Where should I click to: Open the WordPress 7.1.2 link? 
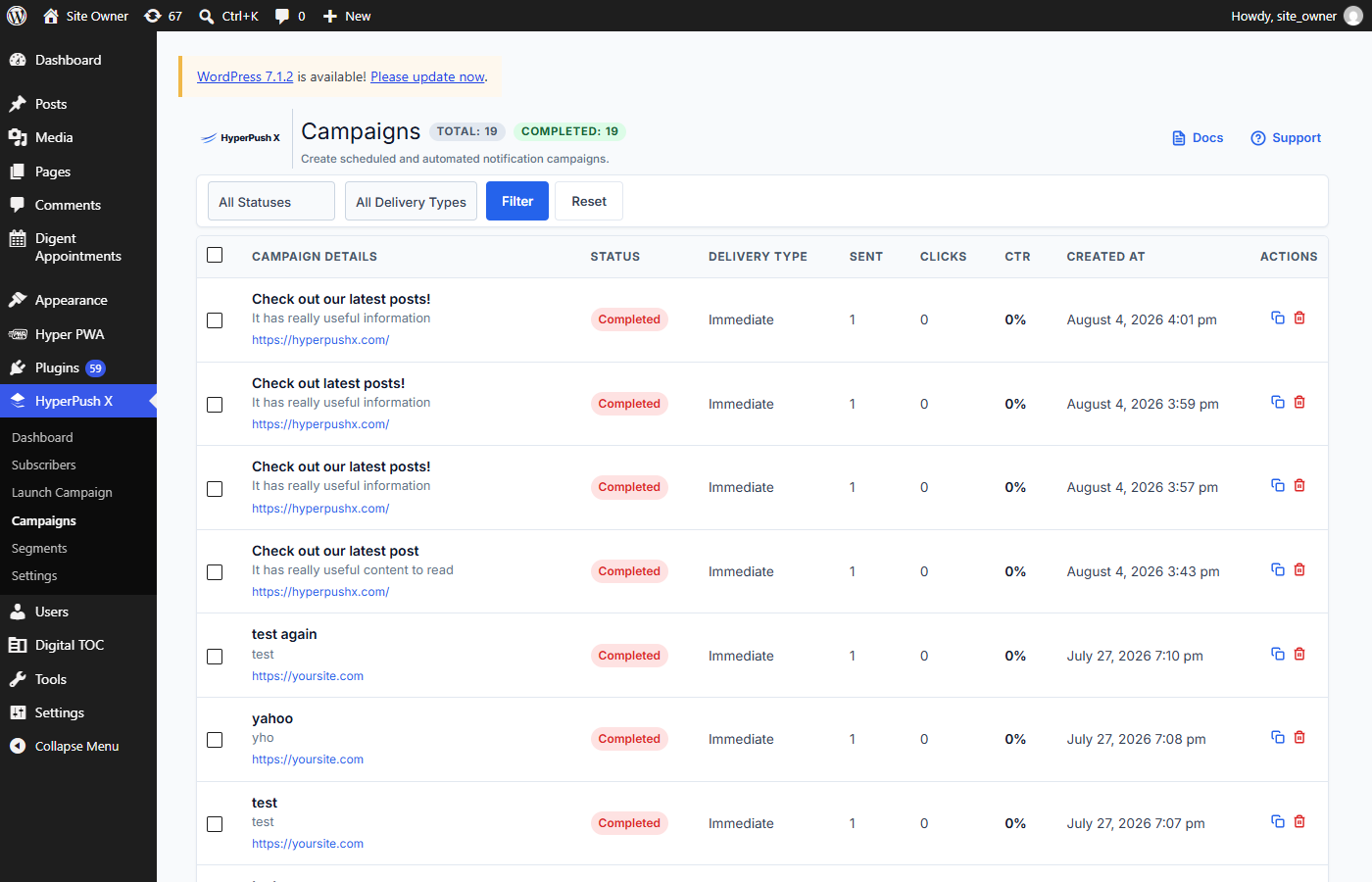pyautogui.click(x=245, y=76)
